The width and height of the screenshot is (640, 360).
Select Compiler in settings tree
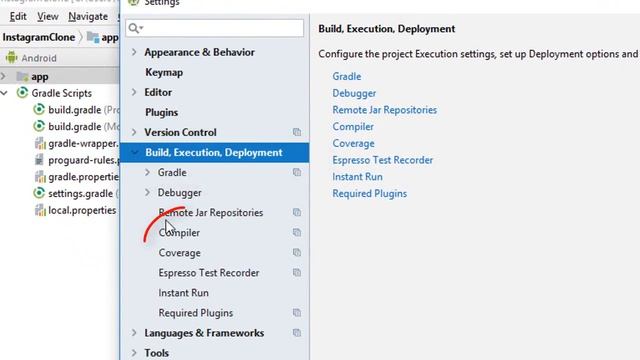click(x=179, y=233)
